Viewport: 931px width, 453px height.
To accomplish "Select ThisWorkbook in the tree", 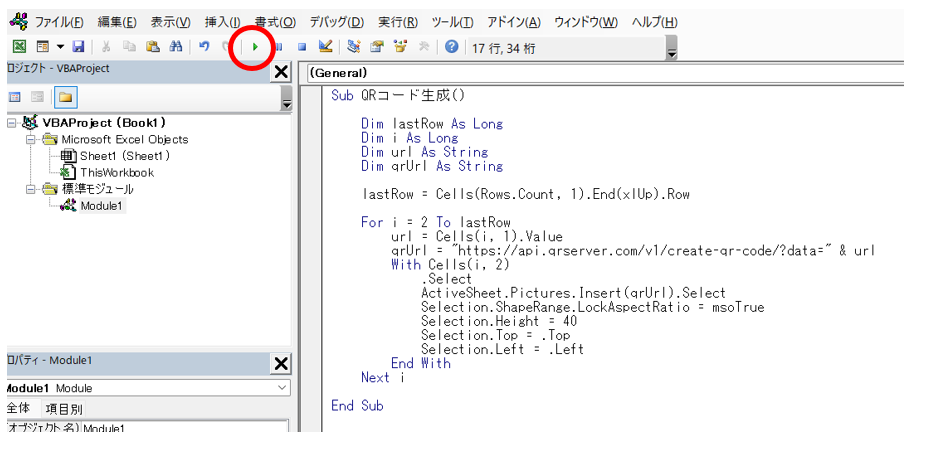I will click(117, 173).
